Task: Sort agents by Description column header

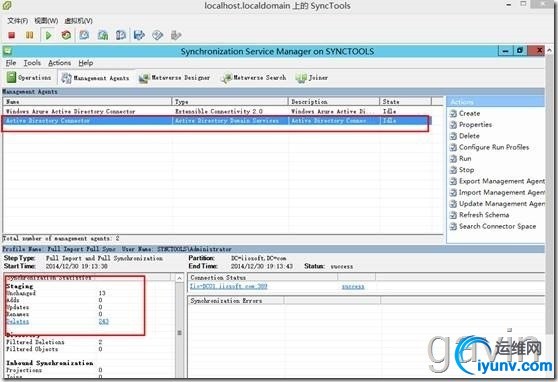Action: [x=334, y=101]
